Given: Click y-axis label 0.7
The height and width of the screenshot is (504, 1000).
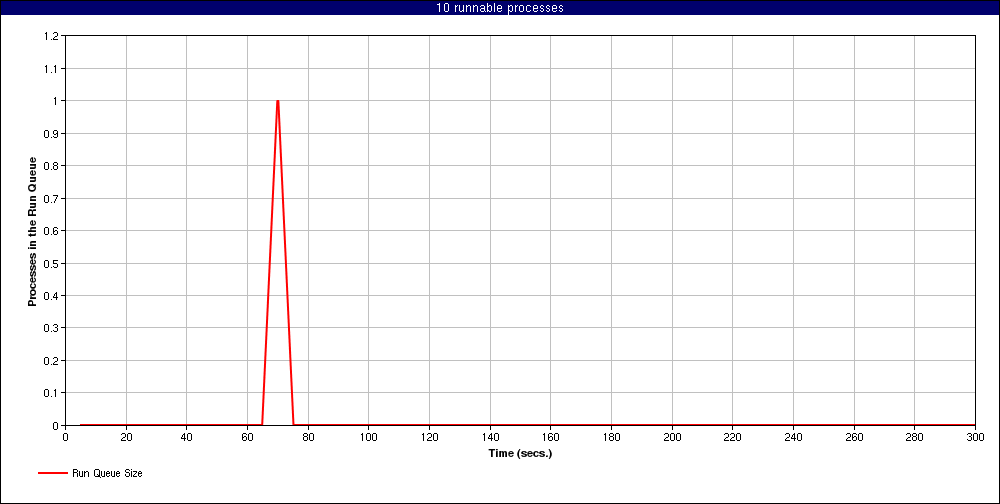Looking at the screenshot, I should point(51,198).
